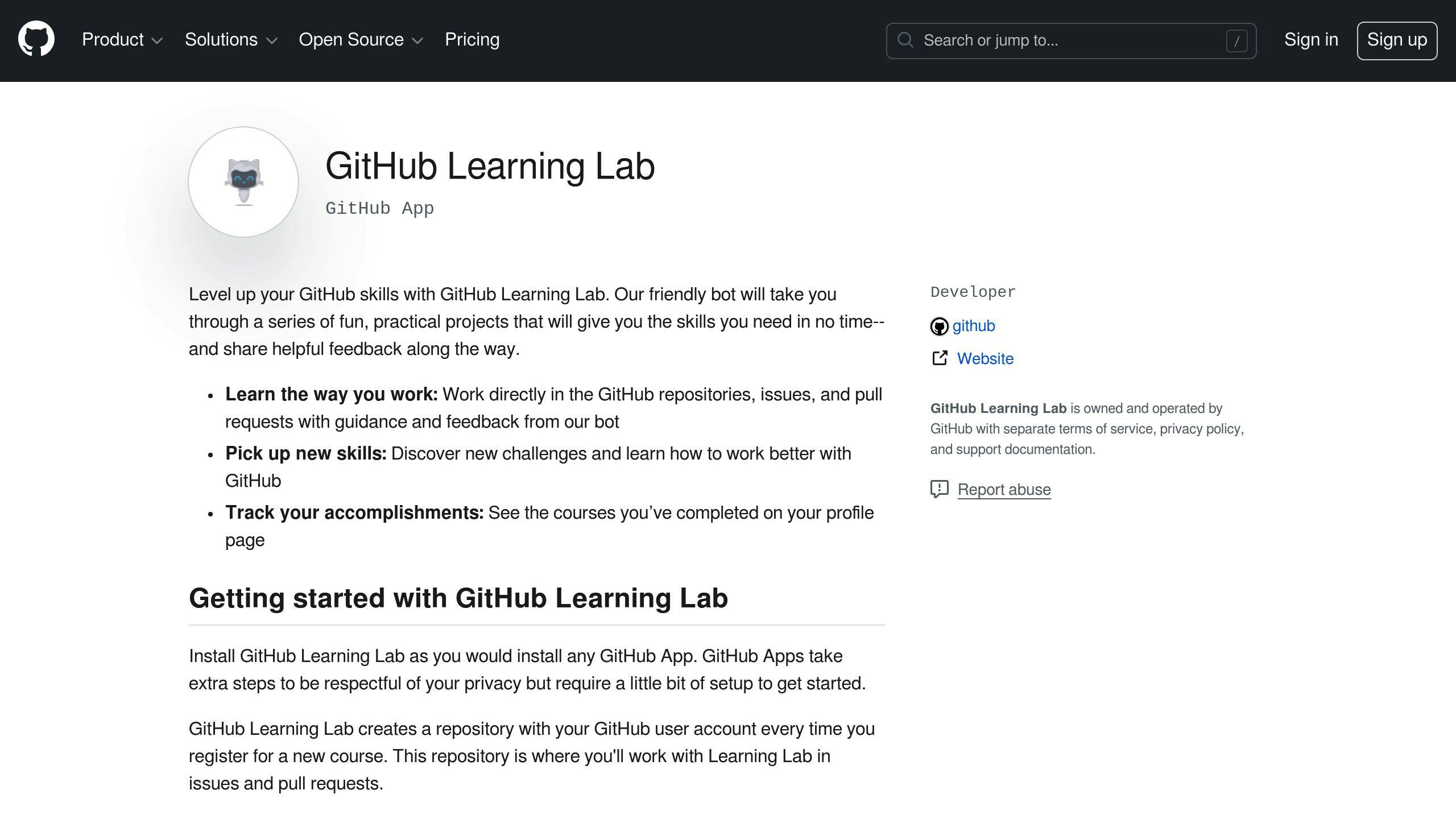1456x819 pixels.
Task: Click the GitHub homepage Octocat icon
Action: [x=35, y=40]
